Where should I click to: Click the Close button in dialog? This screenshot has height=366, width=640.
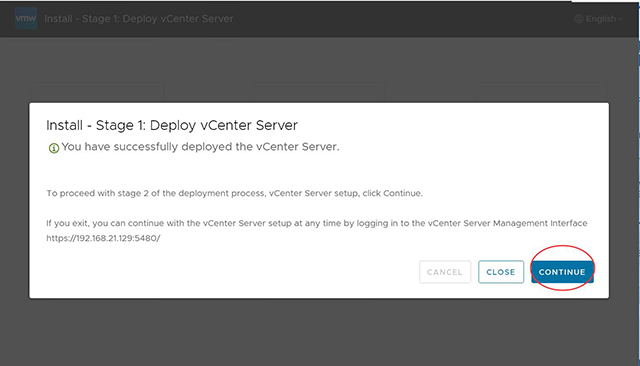(501, 272)
